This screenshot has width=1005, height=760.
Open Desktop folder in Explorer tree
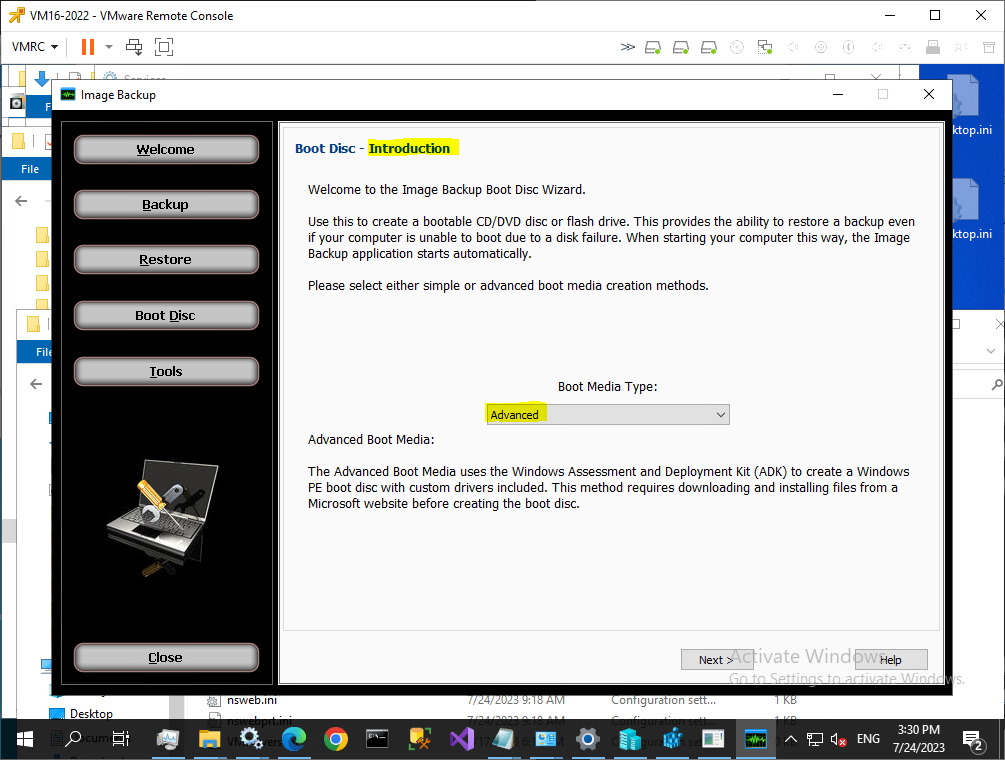pos(91,713)
